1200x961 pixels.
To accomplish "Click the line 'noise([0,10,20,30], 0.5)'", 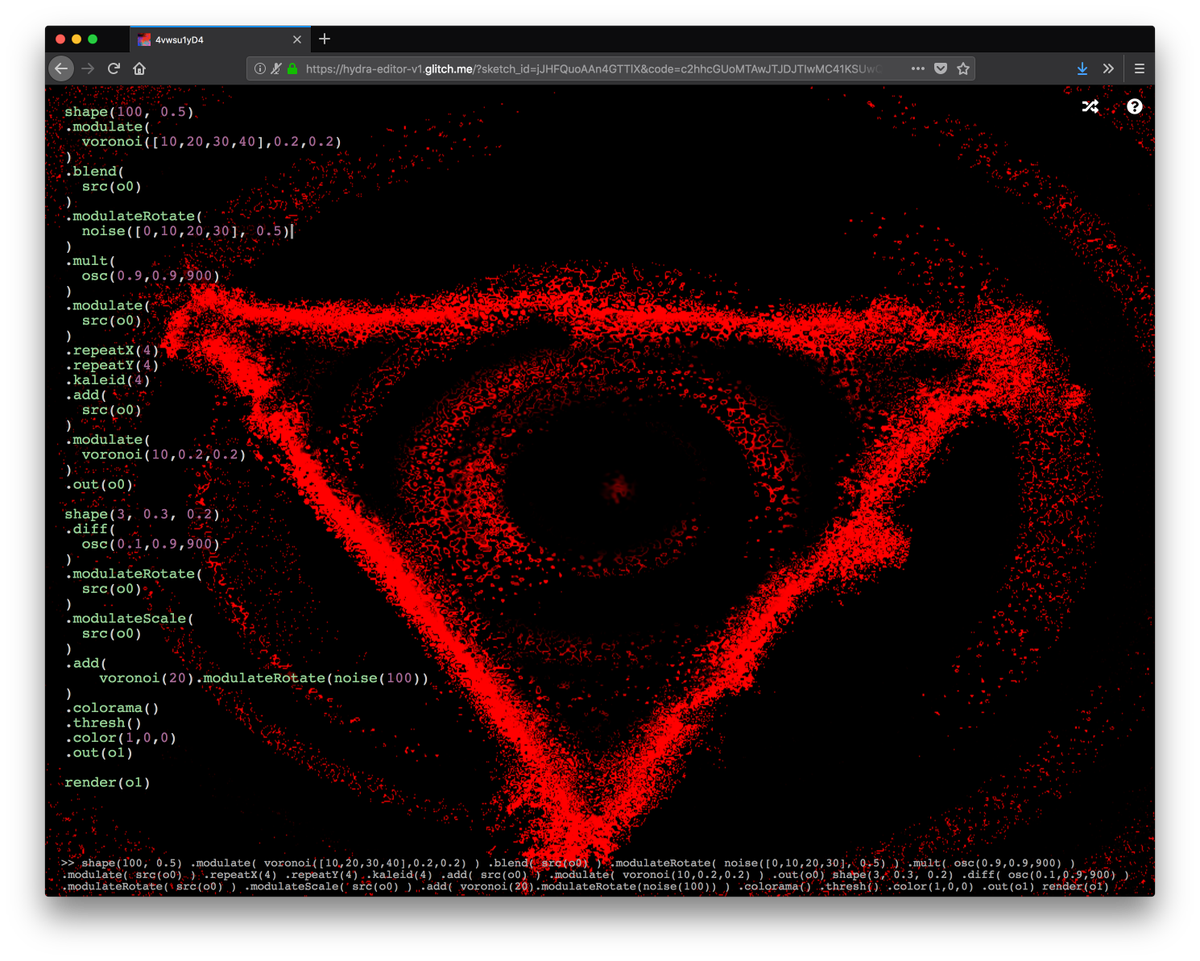I will pos(186,231).
